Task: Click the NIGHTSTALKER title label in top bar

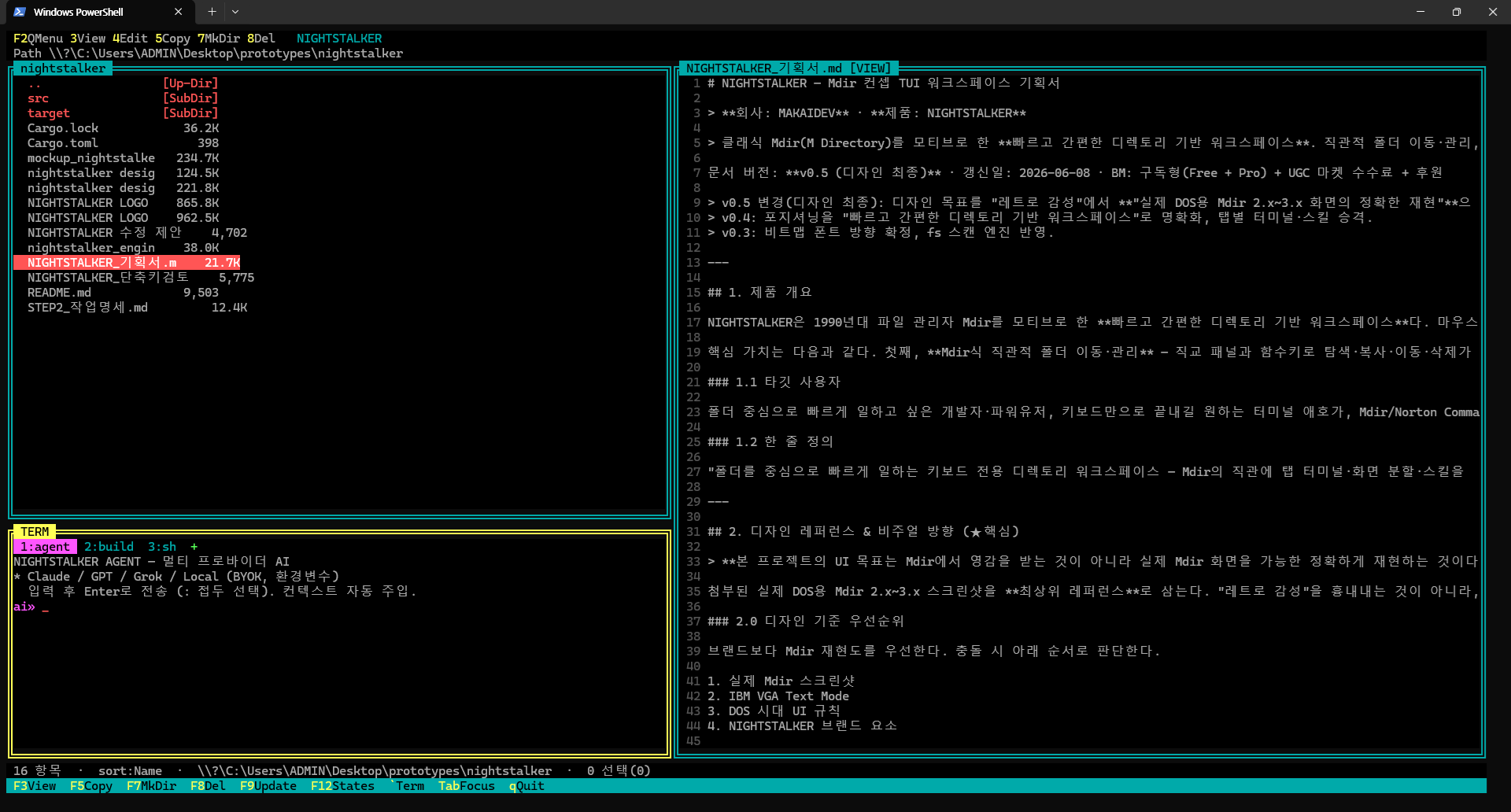Action: point(339,39)
